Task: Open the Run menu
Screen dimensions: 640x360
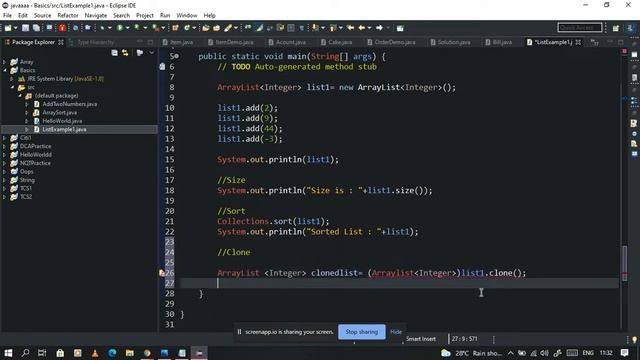Action: pos(165,16)
